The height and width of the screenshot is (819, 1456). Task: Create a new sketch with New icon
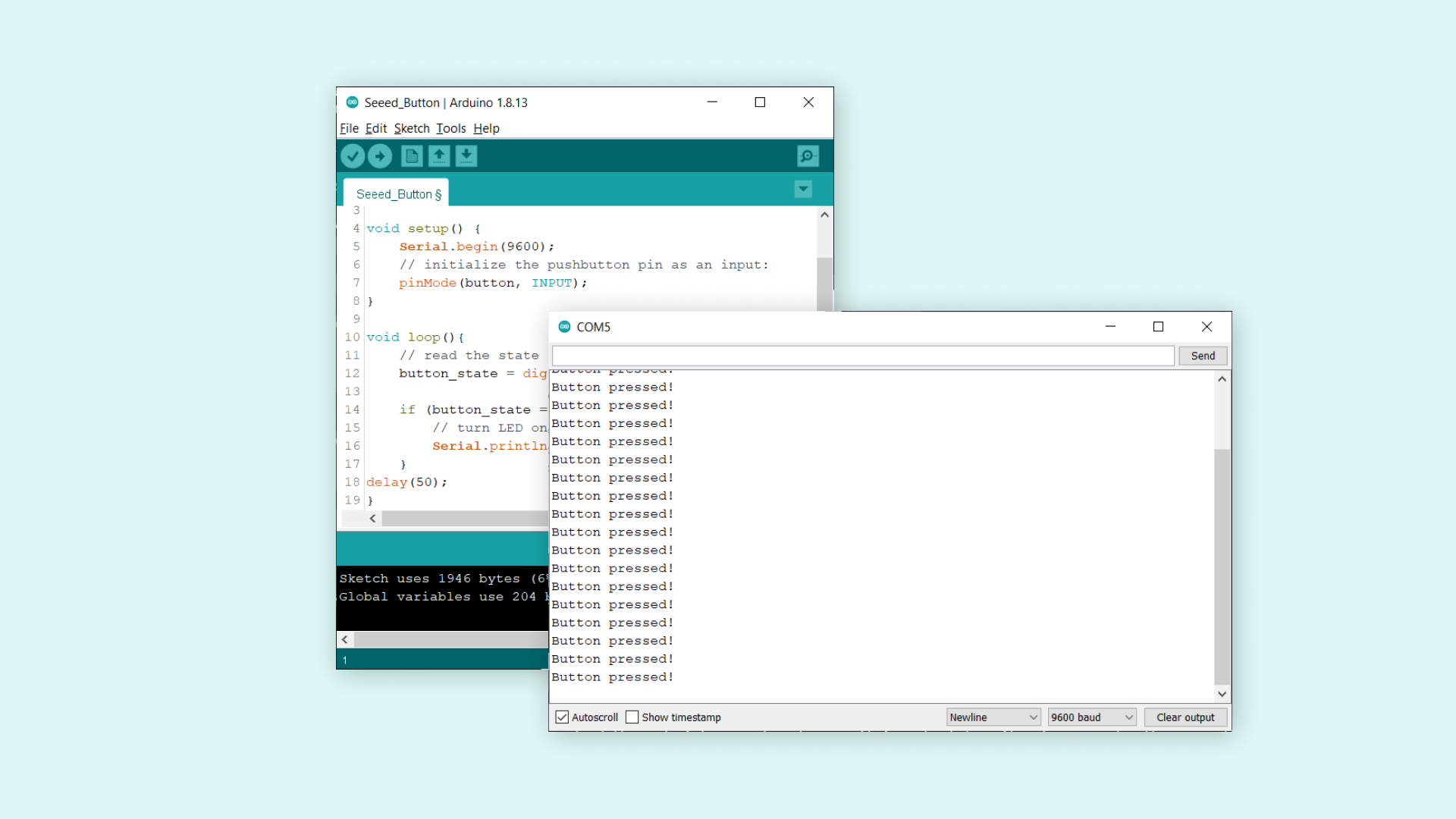pyautogui.click(x=412, y=156)
